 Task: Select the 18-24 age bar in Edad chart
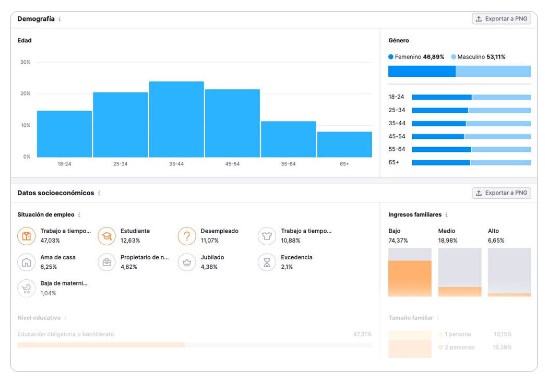(x=64, y=134)
